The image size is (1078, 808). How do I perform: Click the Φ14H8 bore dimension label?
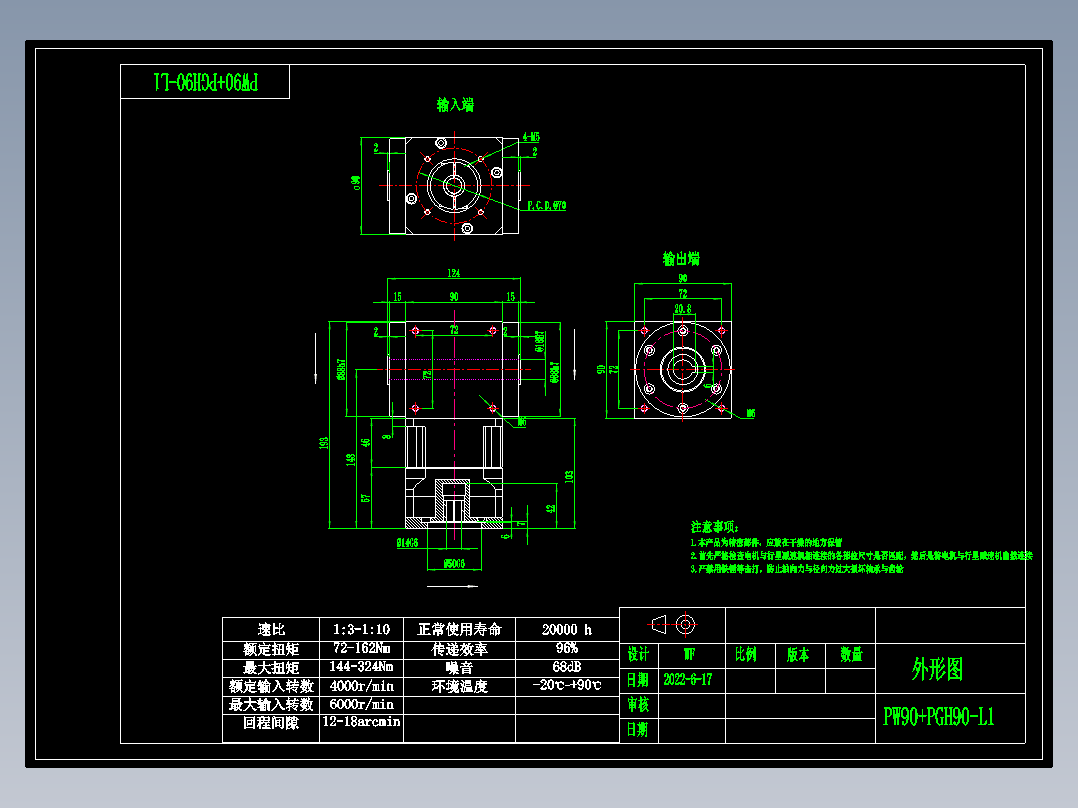(x=407, y=541)
